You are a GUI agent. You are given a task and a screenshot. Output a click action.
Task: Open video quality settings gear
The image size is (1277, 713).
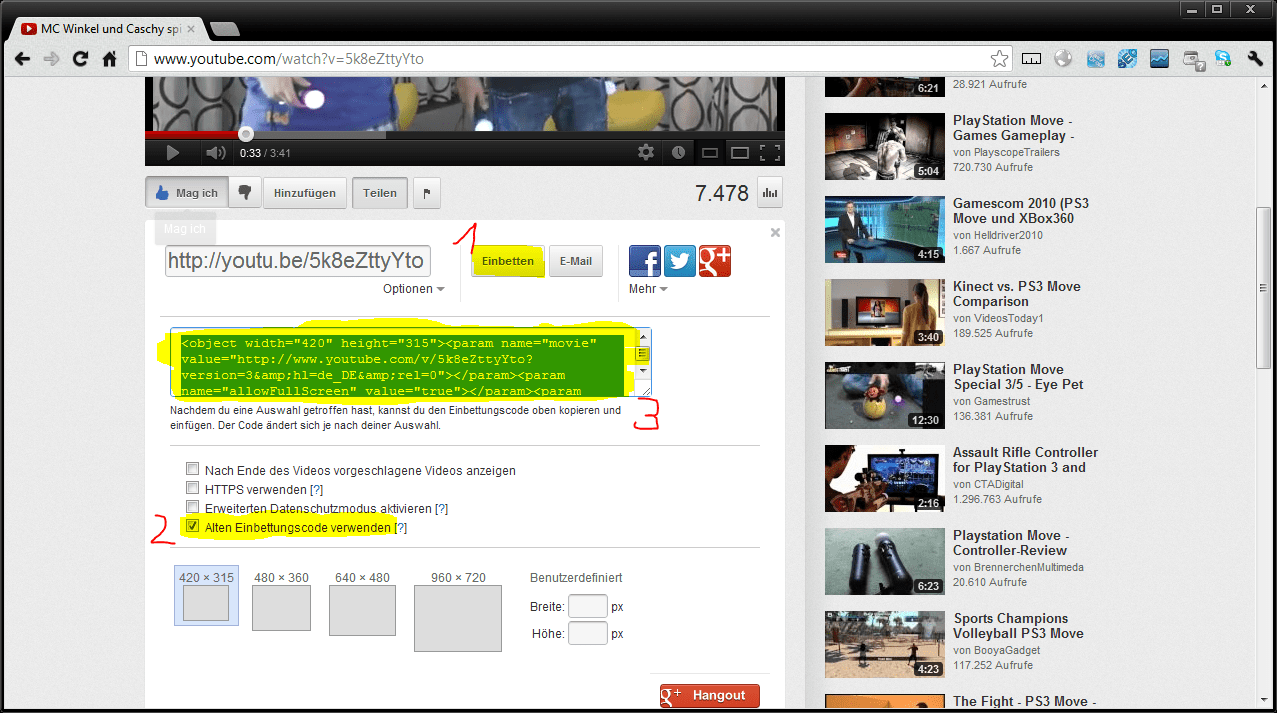646,153
